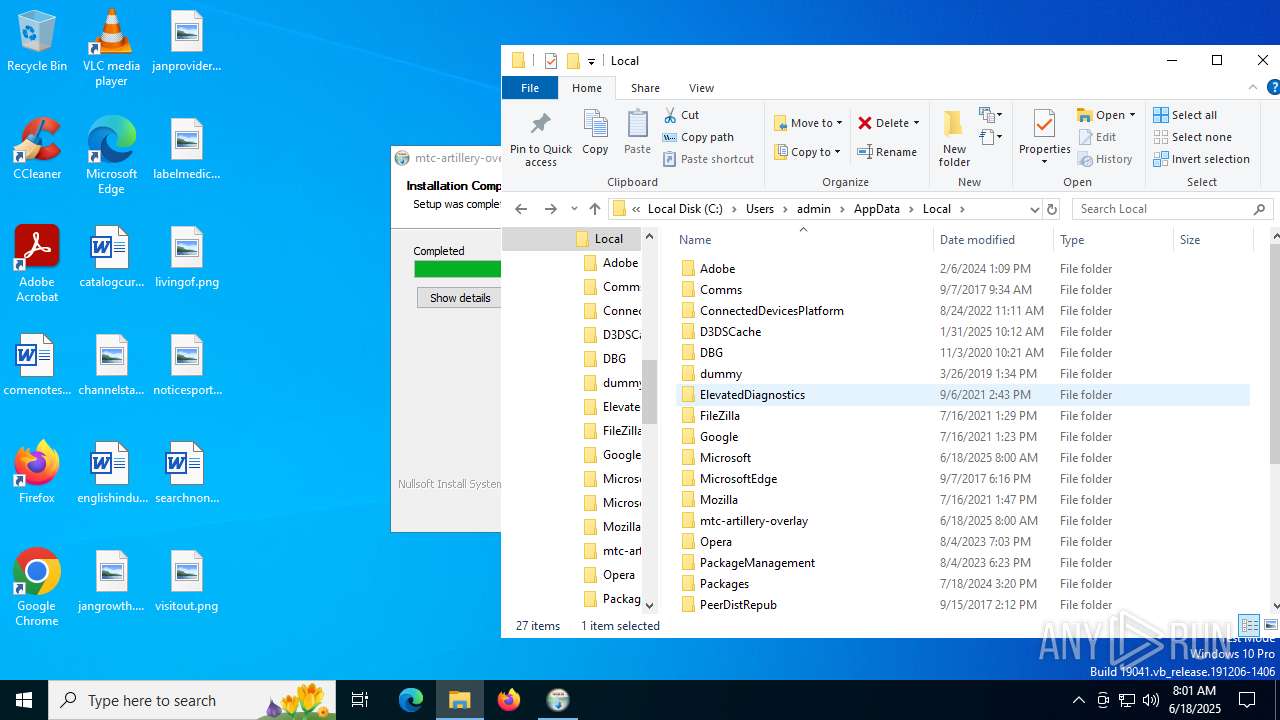The width and height of the screenshot is (1280, 720).
Task: Open Adobe Acrobat desktop shortcut
Action: click(37, 264)
